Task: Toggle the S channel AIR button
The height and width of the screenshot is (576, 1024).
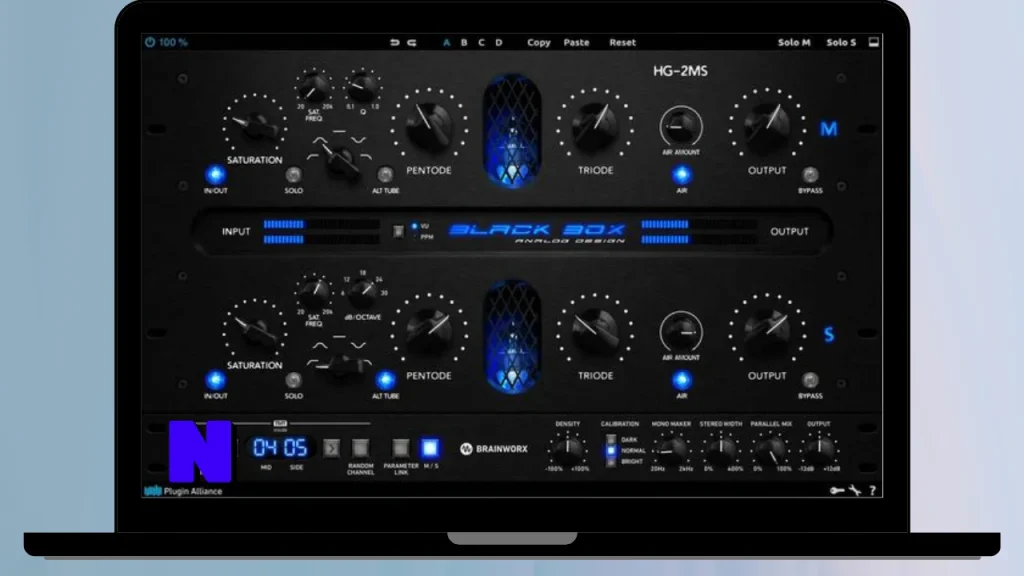Action: pos(681,380)
